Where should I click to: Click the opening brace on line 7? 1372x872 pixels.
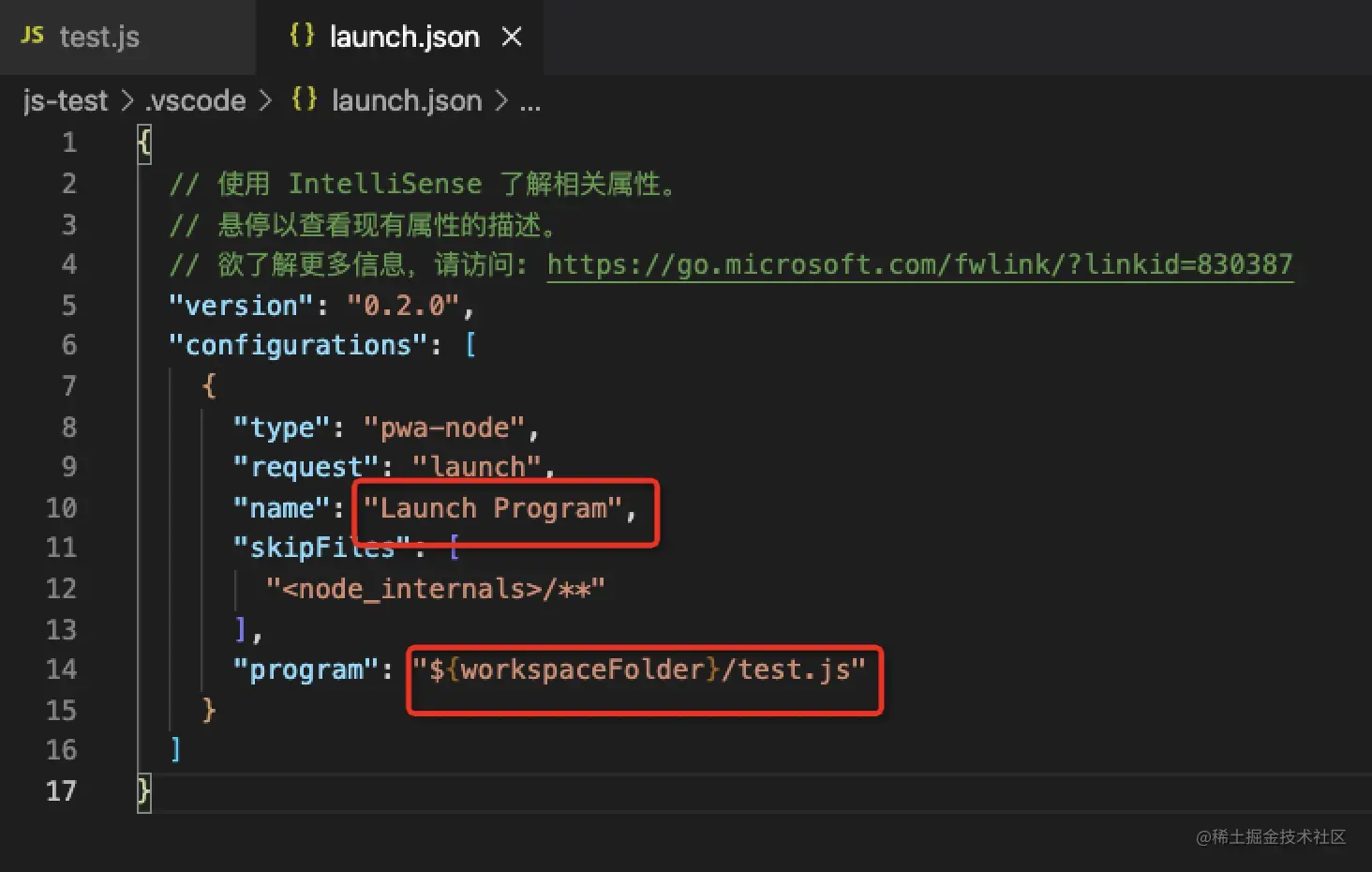[x=209, y=386]
